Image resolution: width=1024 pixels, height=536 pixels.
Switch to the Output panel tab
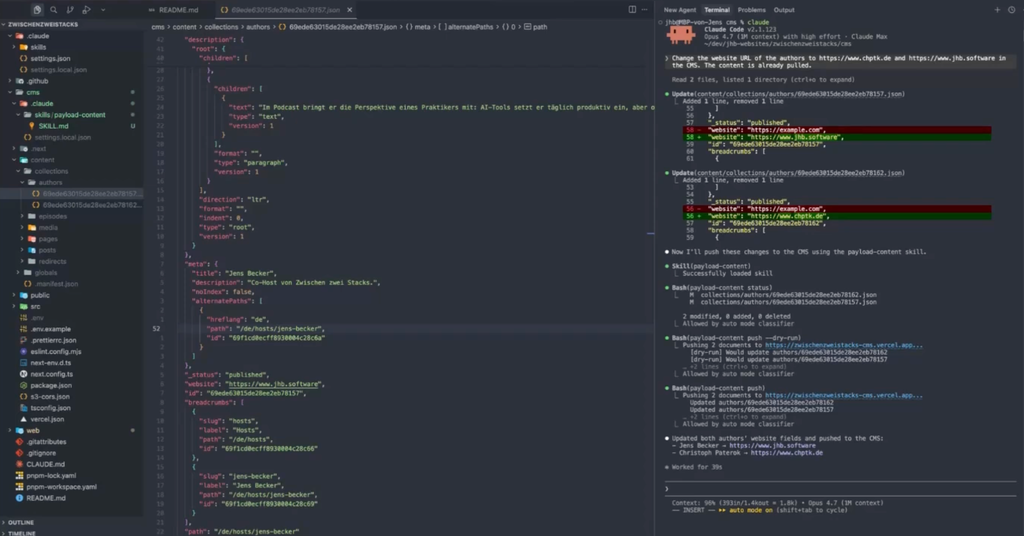(x=784, y=10)
